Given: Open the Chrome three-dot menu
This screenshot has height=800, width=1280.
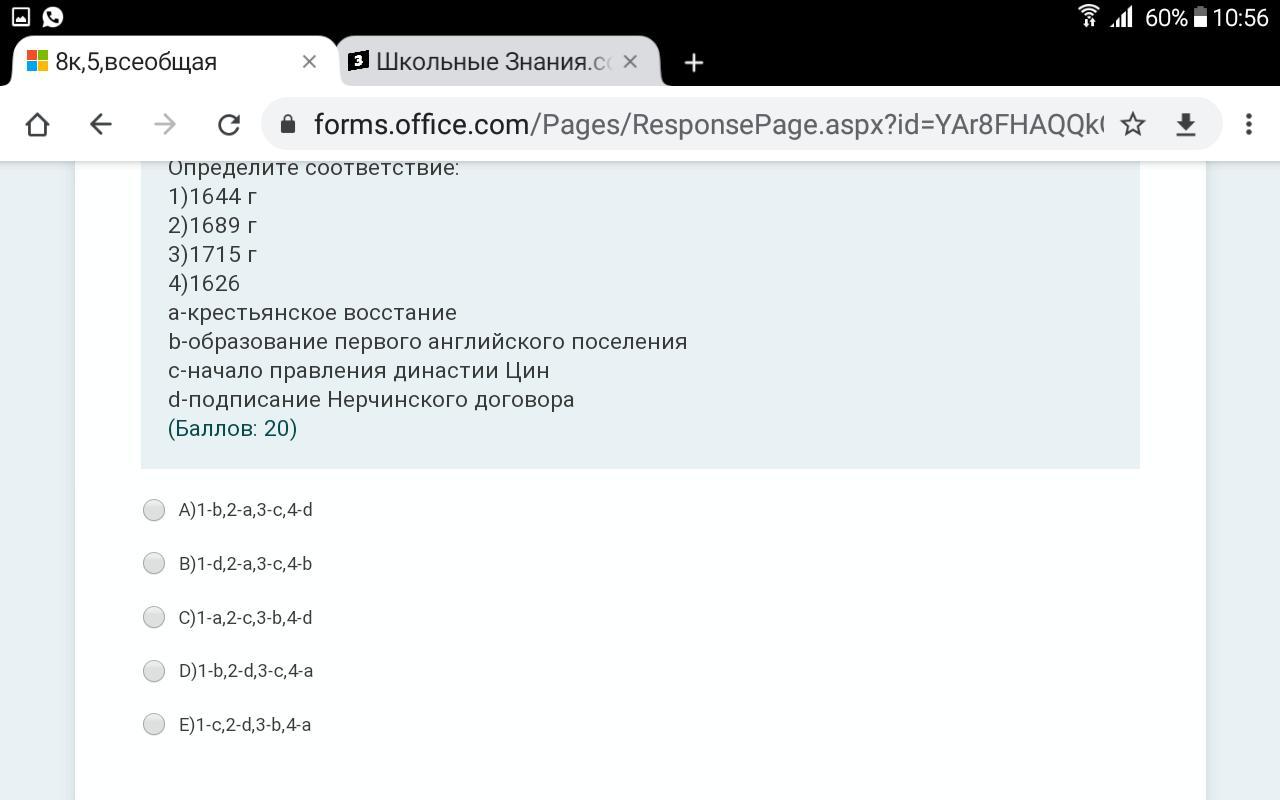Looking at the screenshot, I should pyautogui.click(x=1248, y=124).
